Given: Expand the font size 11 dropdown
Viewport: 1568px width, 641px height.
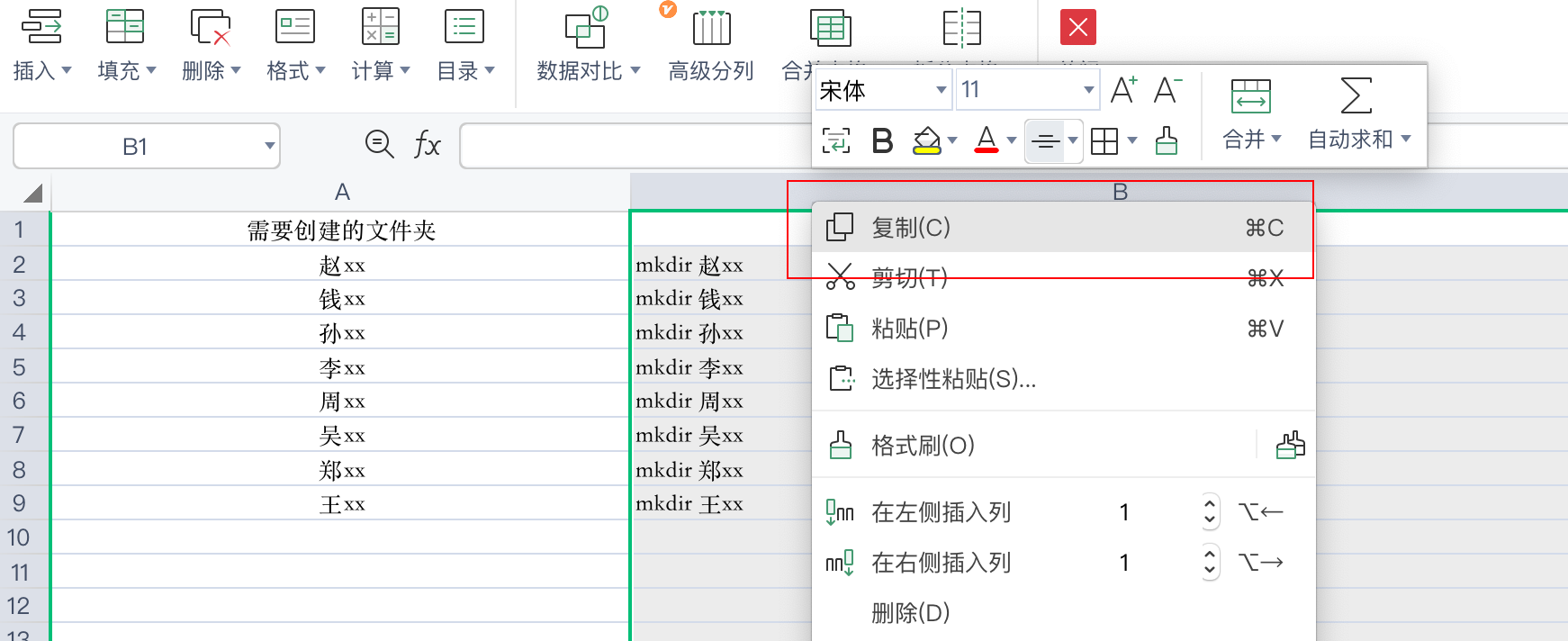Looking at the screenshot, I should (x=1088, y=90).
